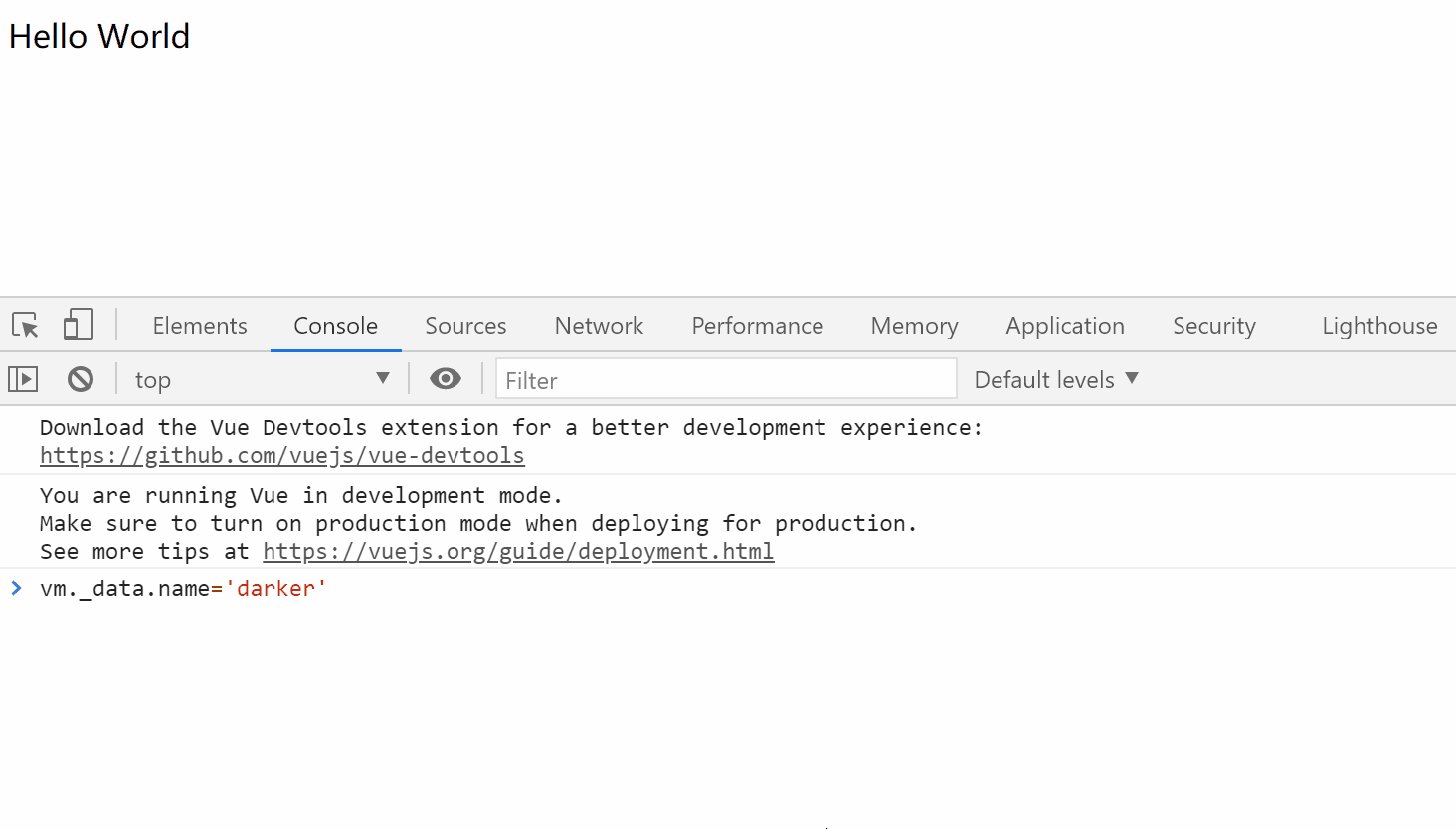Open the Security tab
The image size is (1456, 829).
[x=1213, y=326]
